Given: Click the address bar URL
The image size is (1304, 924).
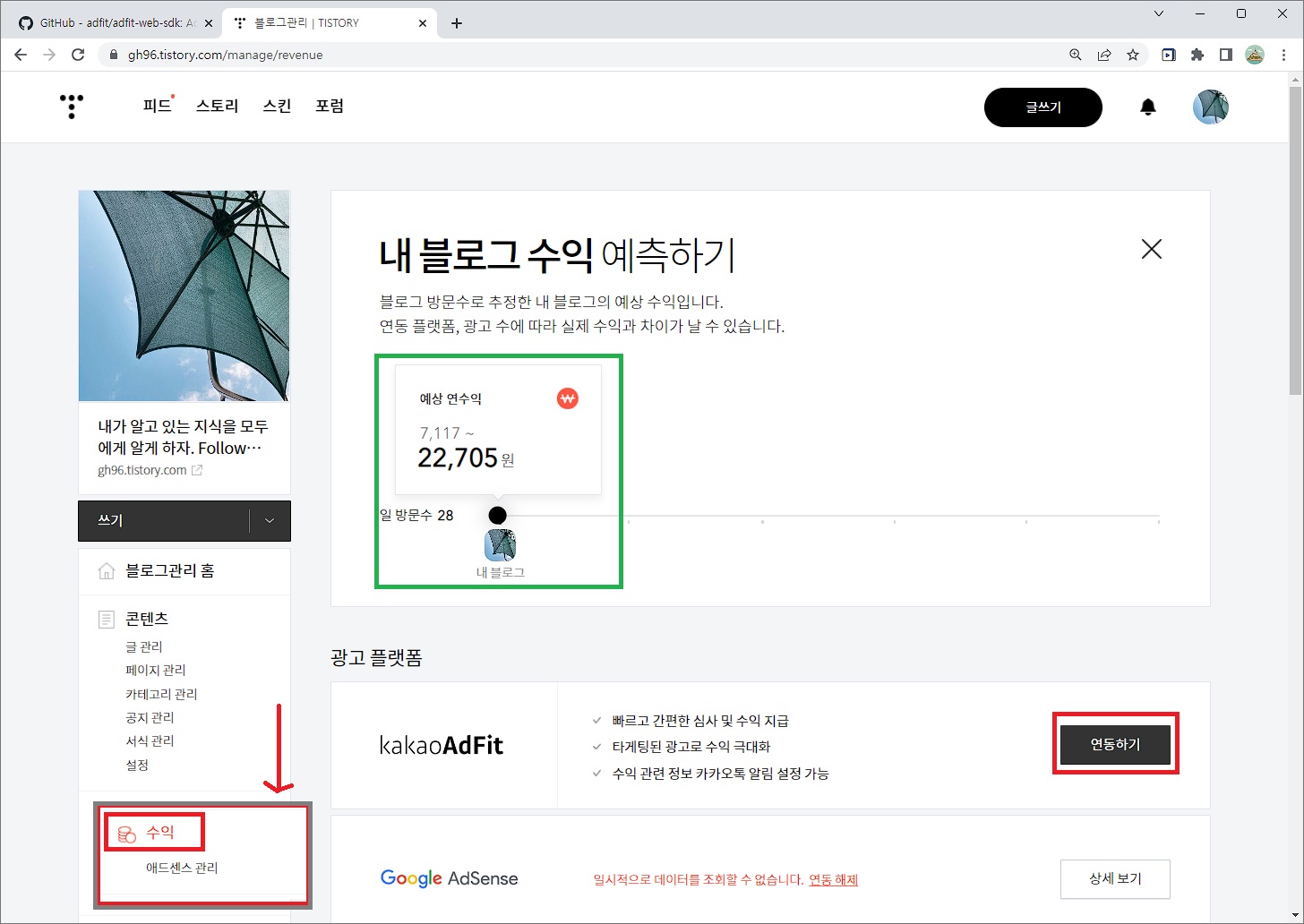Looking at the screenshot, I should coord(225,55).
